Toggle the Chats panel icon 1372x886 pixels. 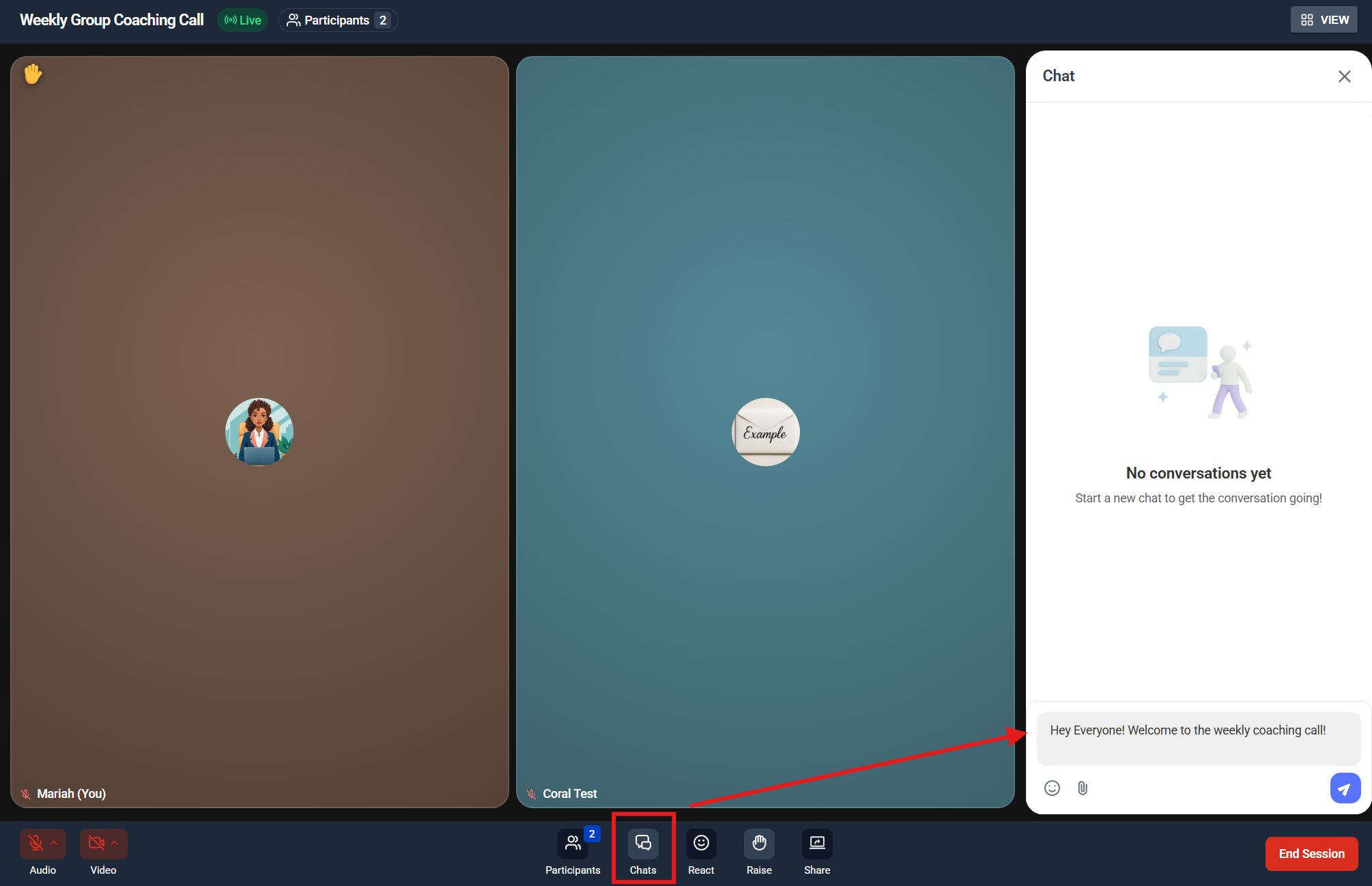643,844
